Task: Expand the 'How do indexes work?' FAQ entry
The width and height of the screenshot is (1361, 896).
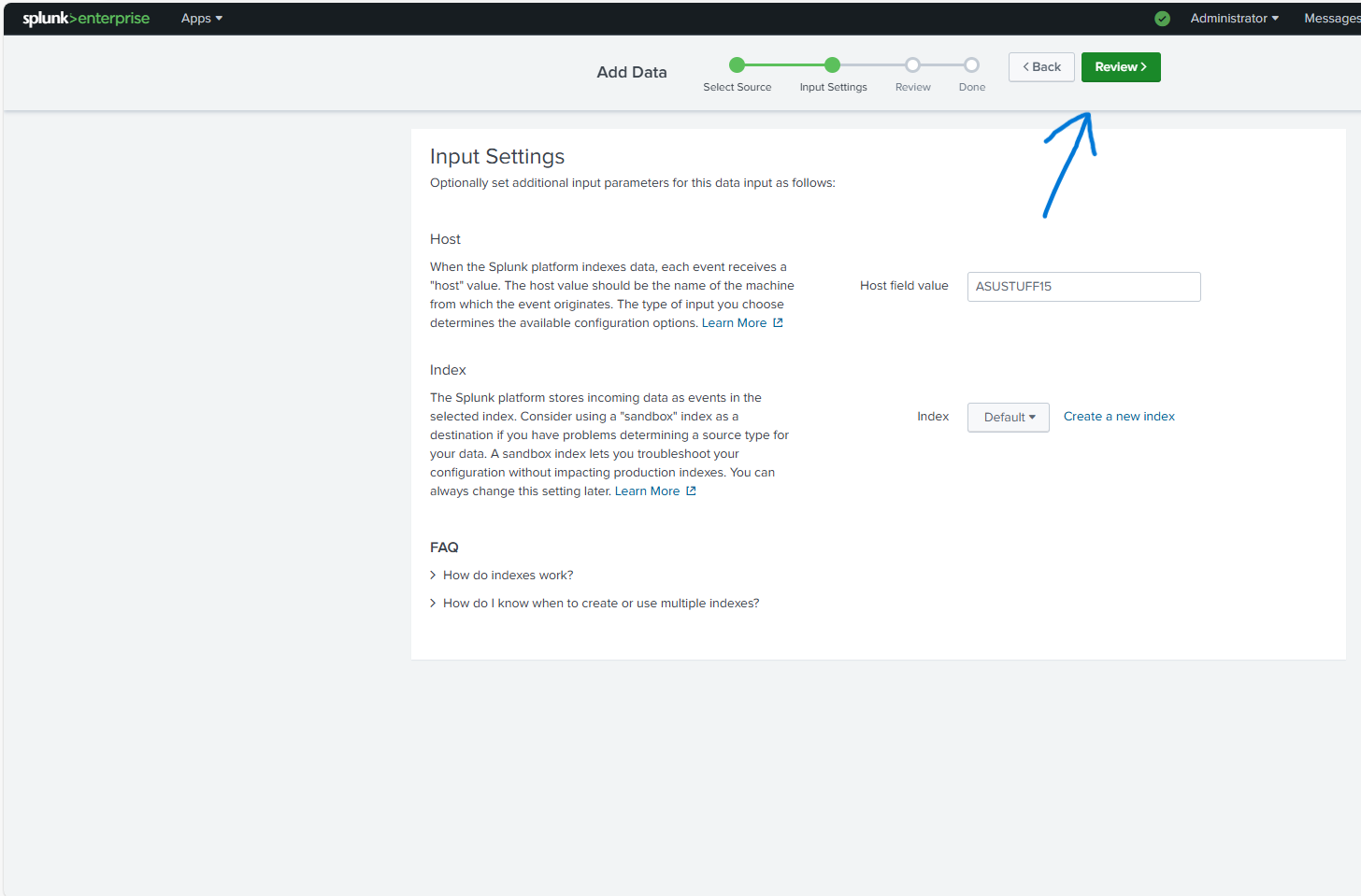Action: (508, 575)
